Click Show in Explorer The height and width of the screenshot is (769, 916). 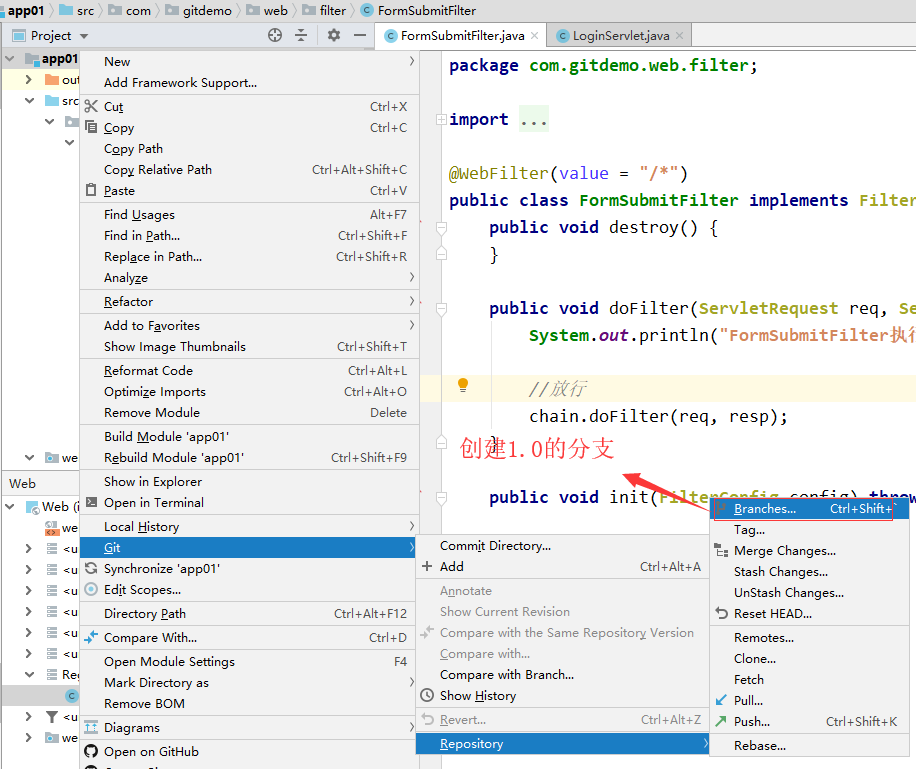point(249,482)
